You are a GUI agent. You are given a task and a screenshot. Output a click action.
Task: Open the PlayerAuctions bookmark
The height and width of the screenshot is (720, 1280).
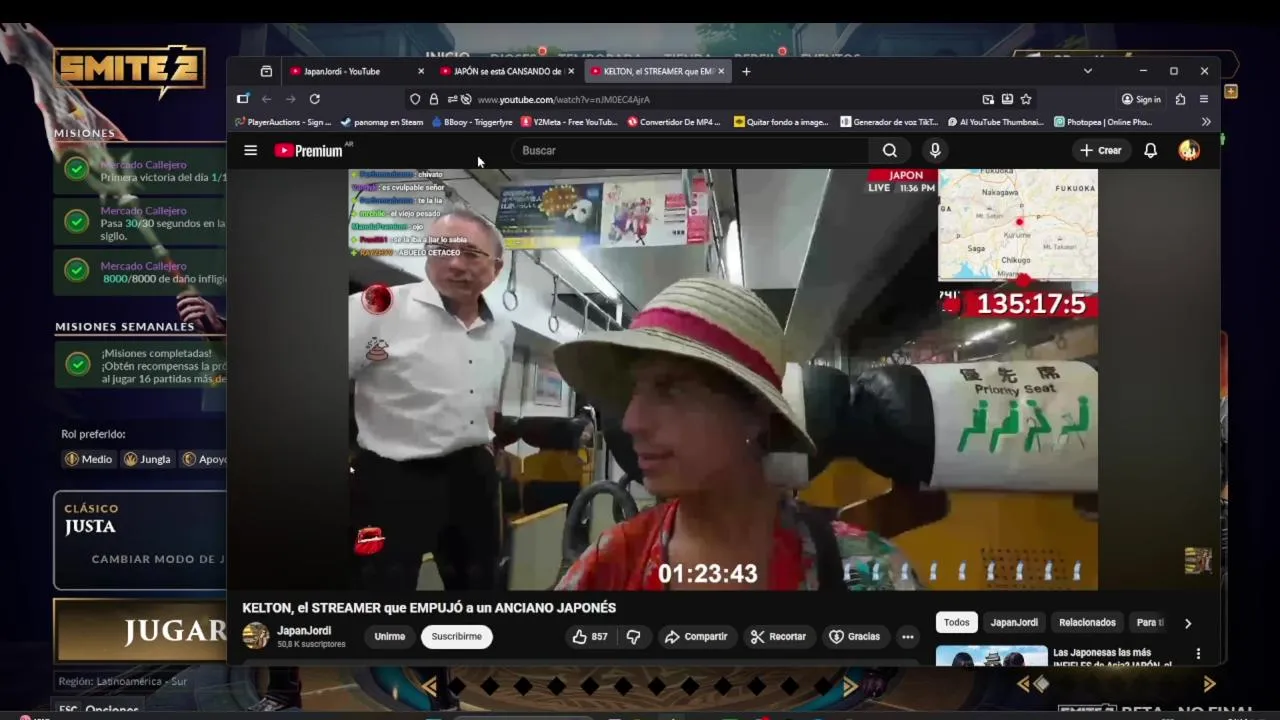point(283,122)
